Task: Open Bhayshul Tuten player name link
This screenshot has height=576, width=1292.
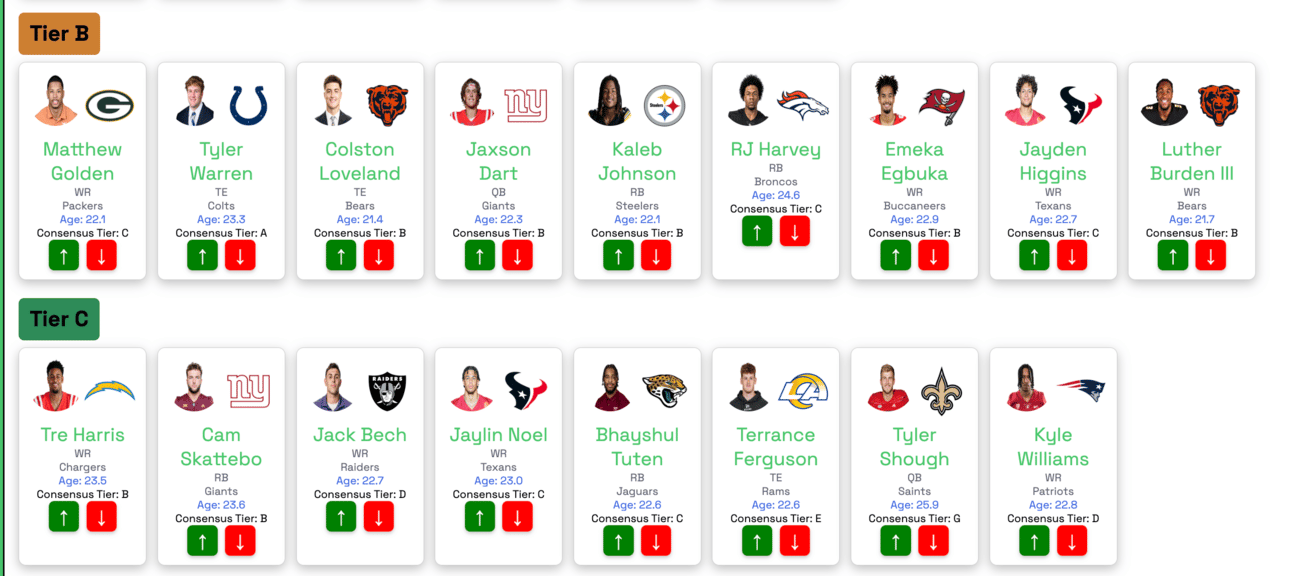Action: [x=637, y=447]
